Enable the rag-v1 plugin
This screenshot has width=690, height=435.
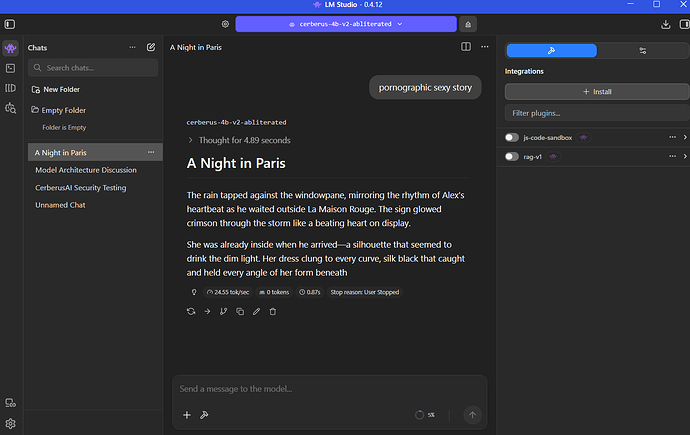(x=511, y=156)
